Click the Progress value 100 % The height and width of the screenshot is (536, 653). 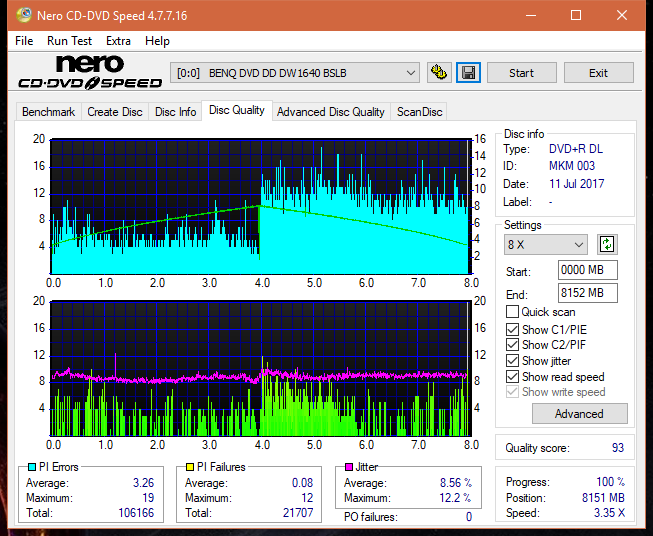611,482
